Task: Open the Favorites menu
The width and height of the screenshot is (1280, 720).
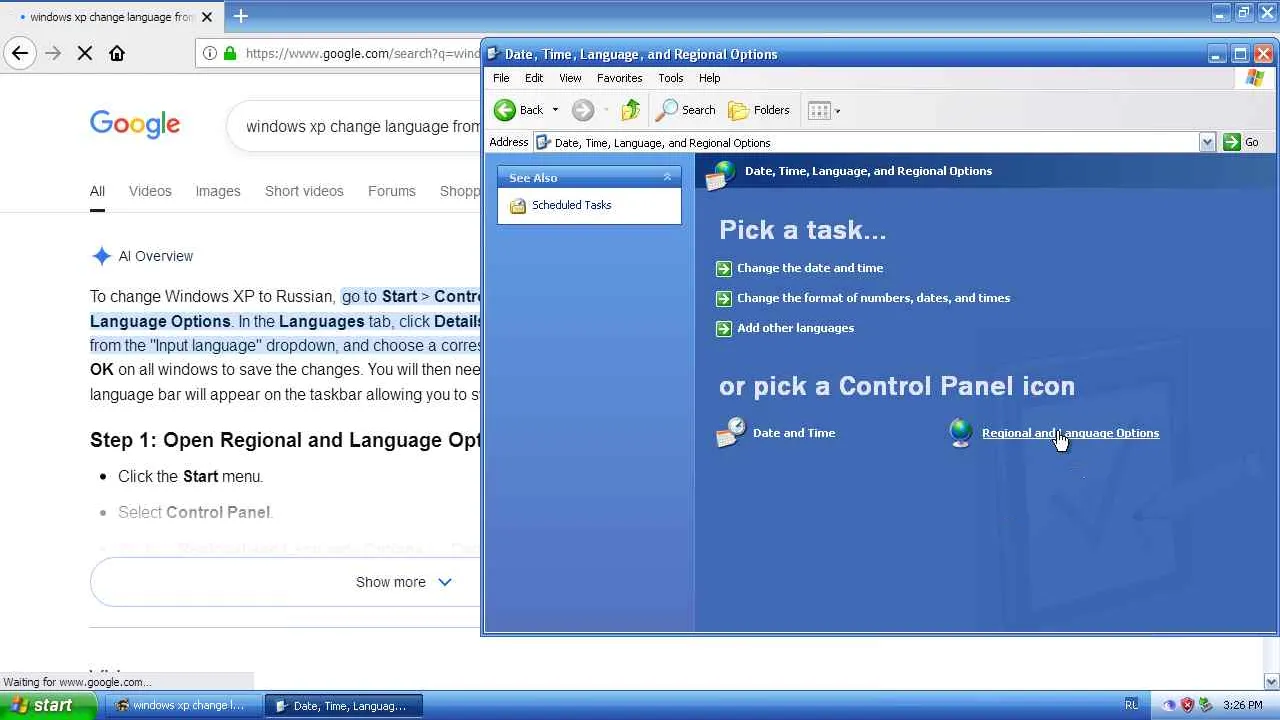Action: [x=619, y=78]
